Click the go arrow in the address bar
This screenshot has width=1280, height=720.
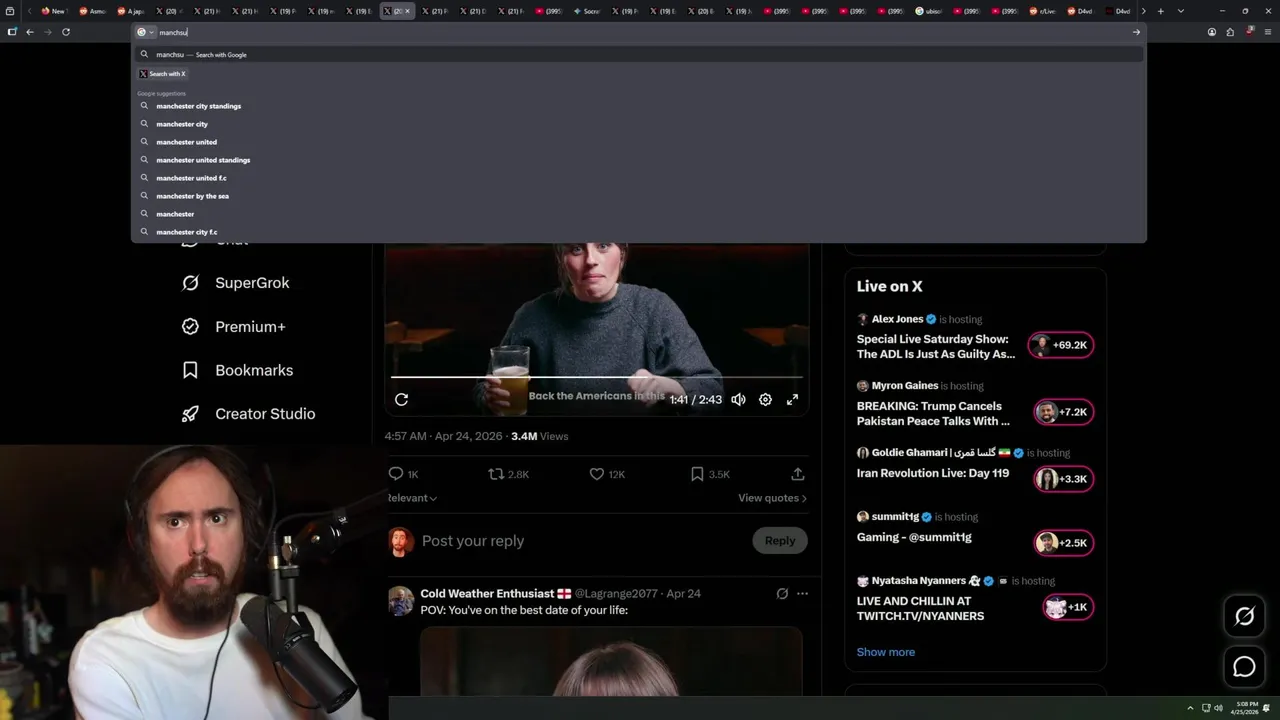tap(1136, 32)
